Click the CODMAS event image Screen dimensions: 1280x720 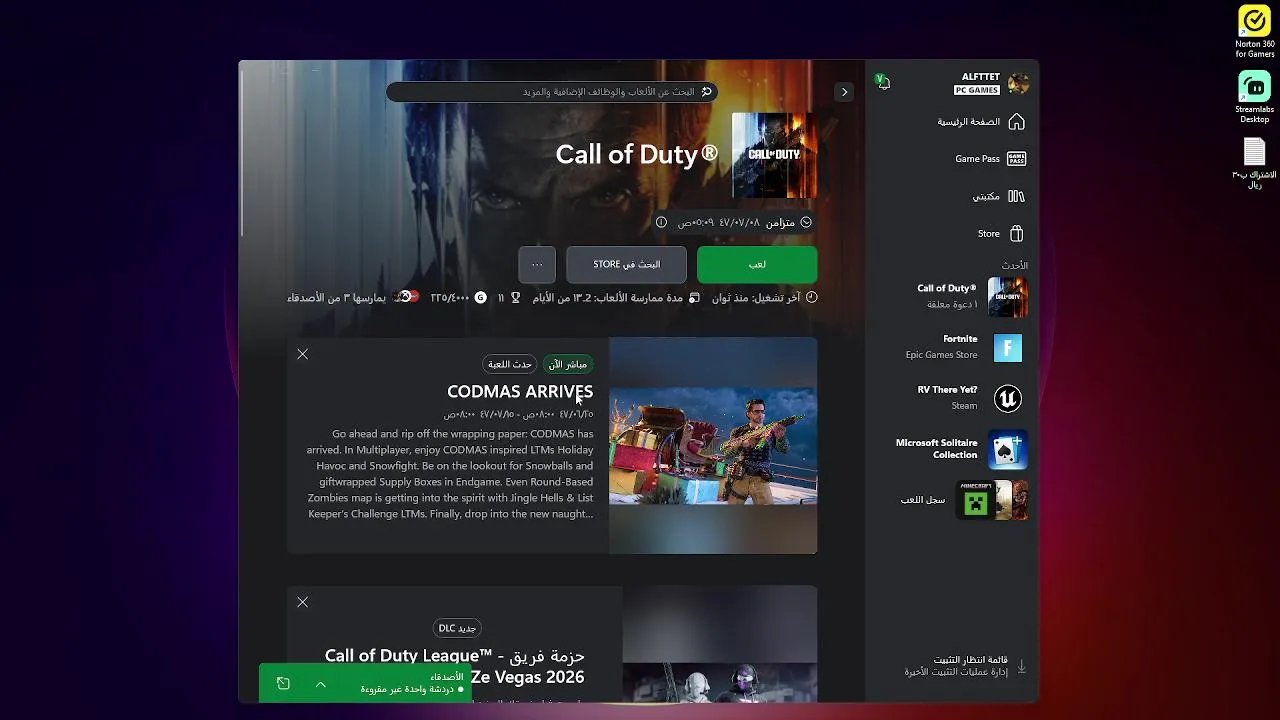pos(713,445)
